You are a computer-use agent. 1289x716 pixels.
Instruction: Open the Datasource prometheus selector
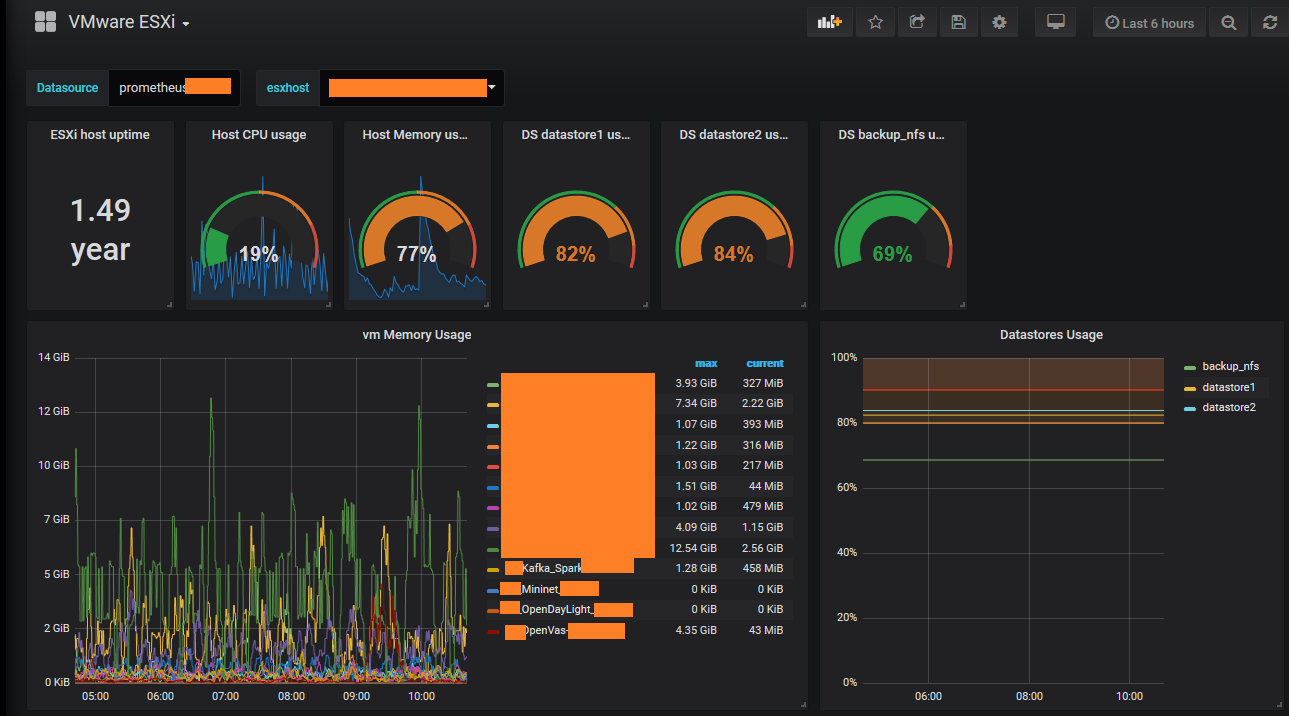(175, 88)
